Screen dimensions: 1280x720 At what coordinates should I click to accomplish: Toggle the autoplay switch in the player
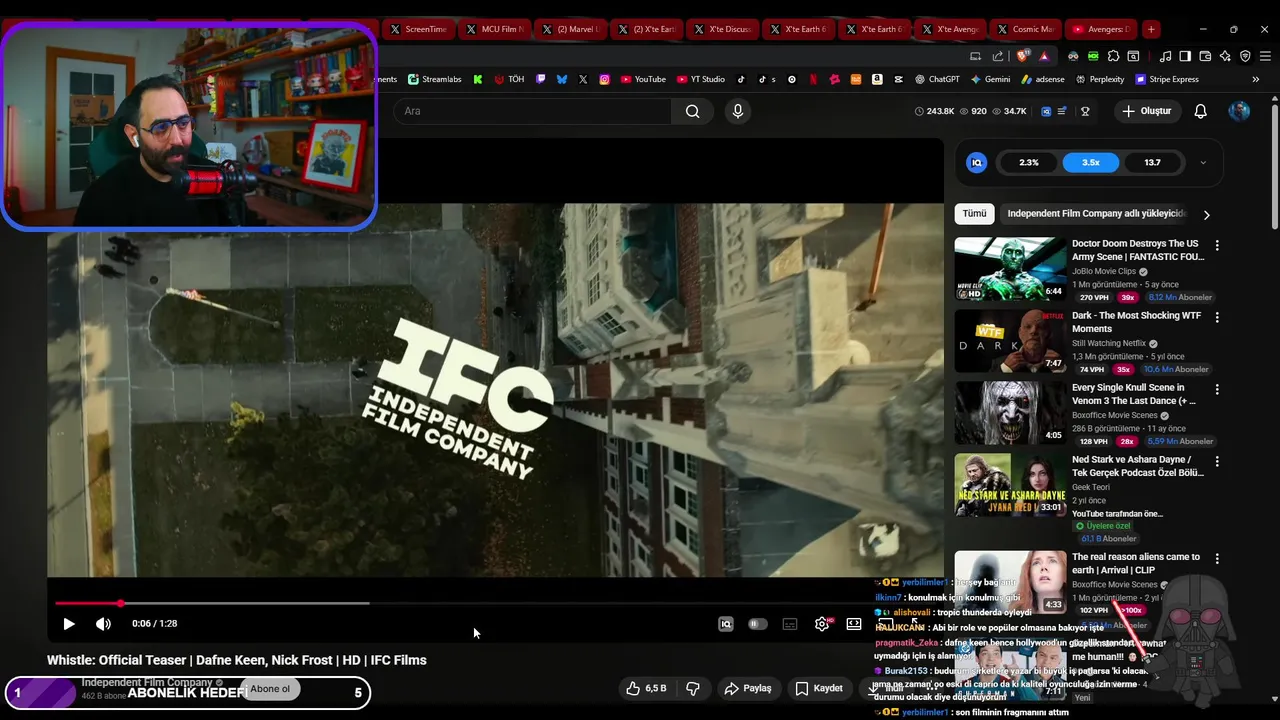point(758,624)
